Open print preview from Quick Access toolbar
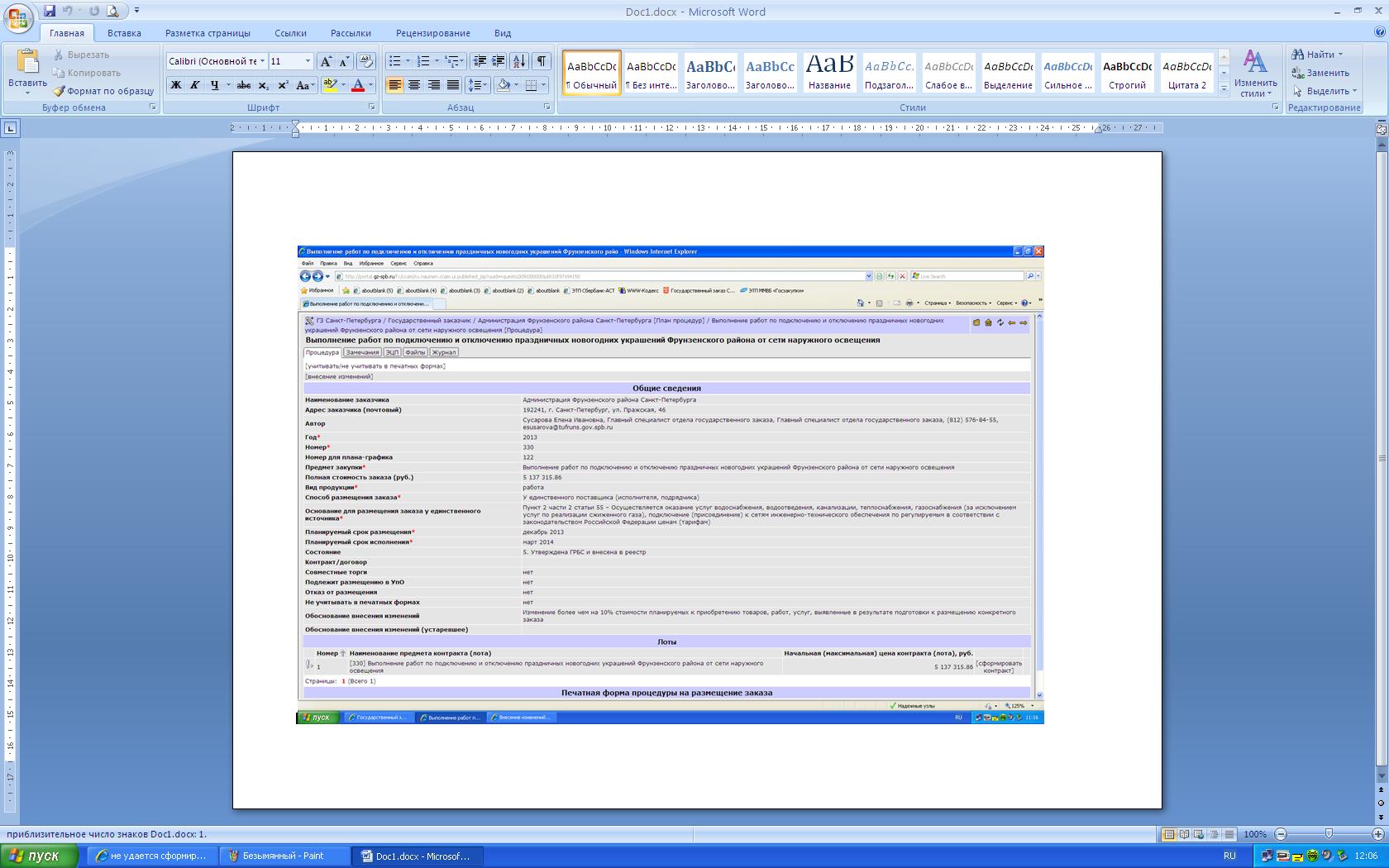Screen dimensions: 1389x868 [112, 11]
